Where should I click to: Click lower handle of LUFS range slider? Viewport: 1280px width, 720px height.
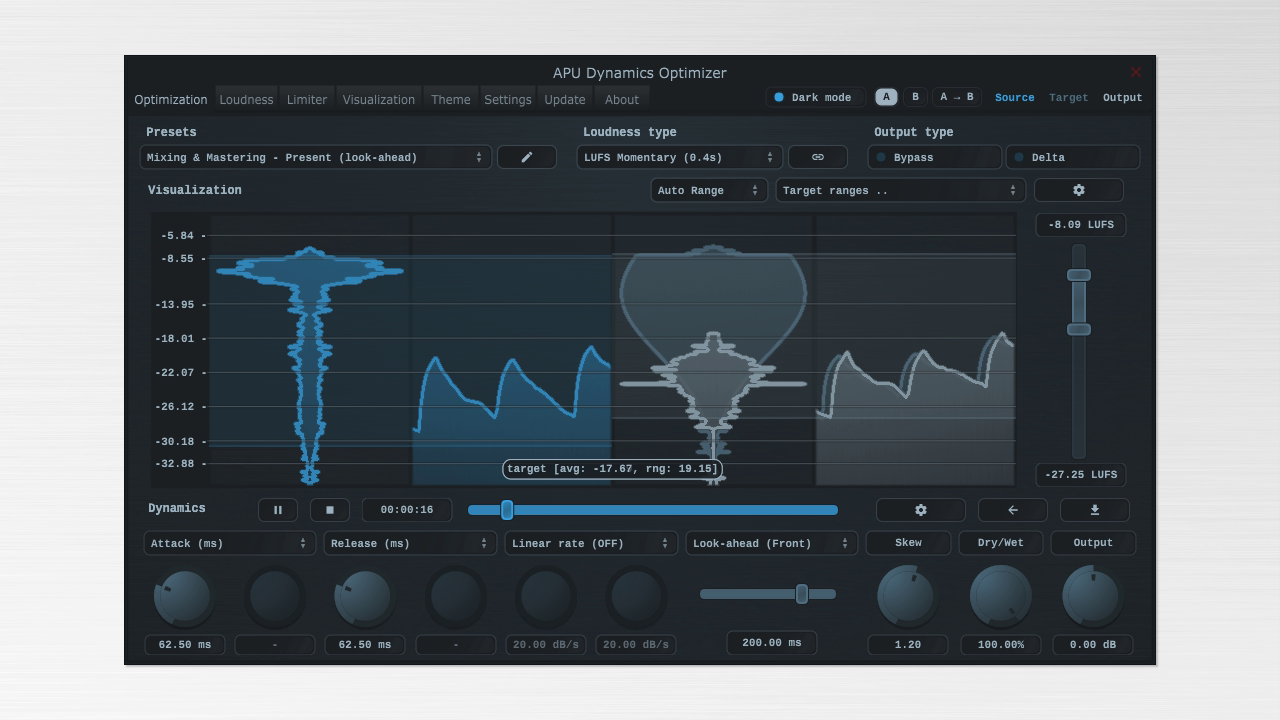tap(1079, 329)
